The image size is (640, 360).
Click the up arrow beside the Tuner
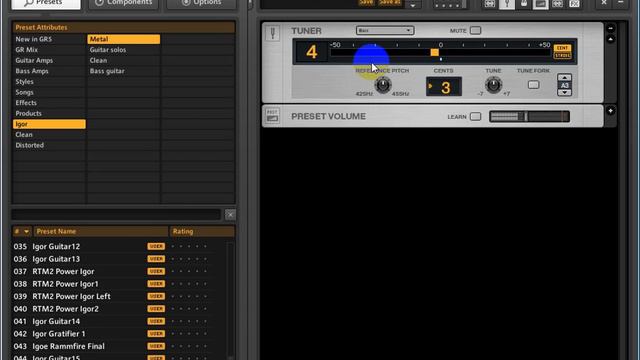611,39
